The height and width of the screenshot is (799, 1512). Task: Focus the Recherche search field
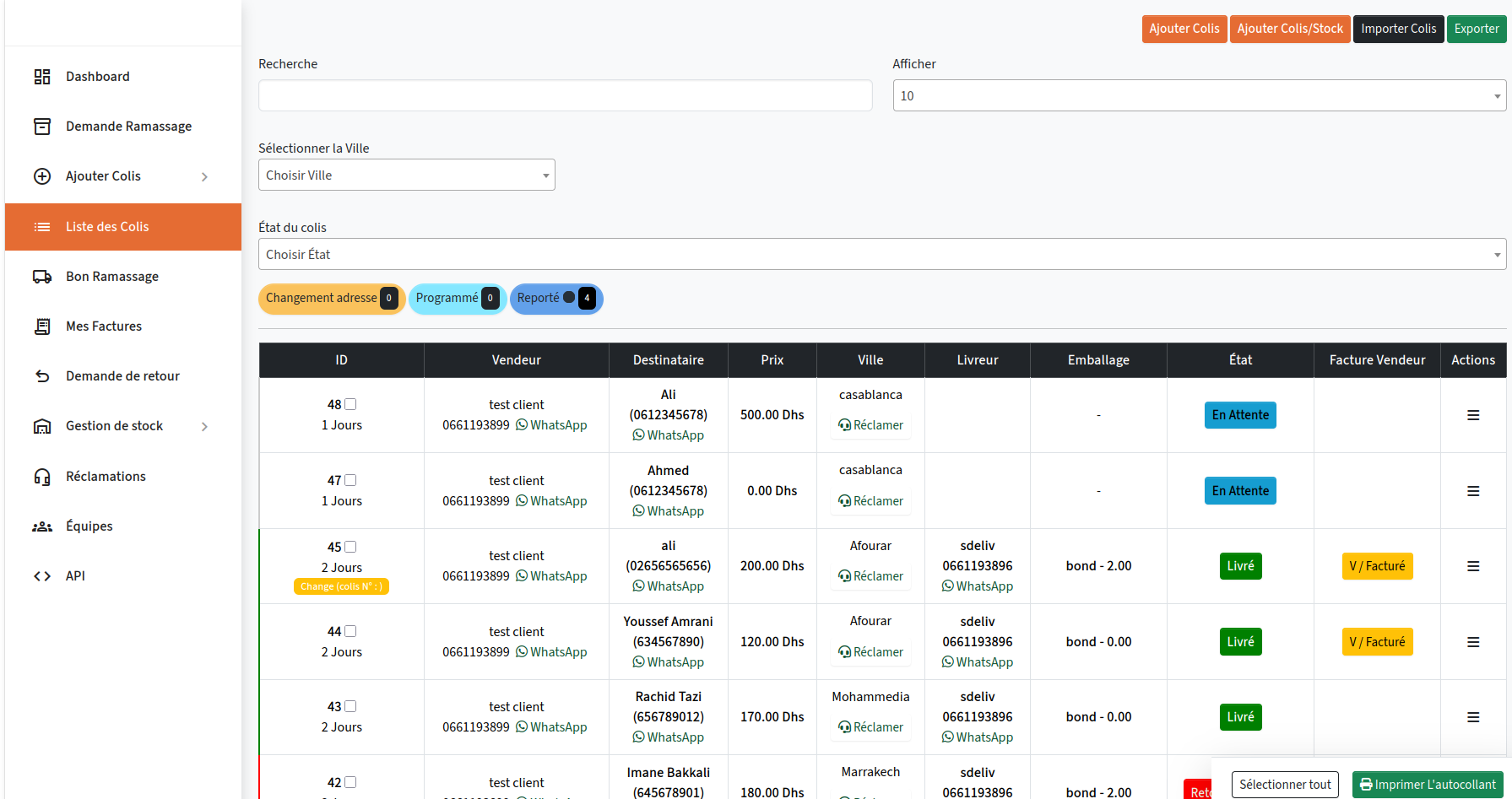[565, 96]
